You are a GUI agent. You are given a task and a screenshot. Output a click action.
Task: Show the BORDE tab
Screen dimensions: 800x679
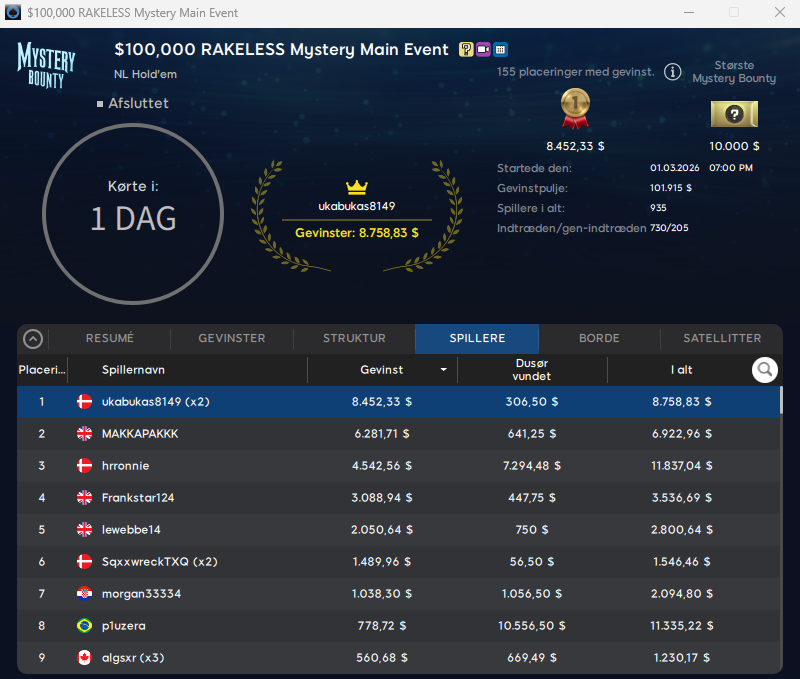pos(599,338)
